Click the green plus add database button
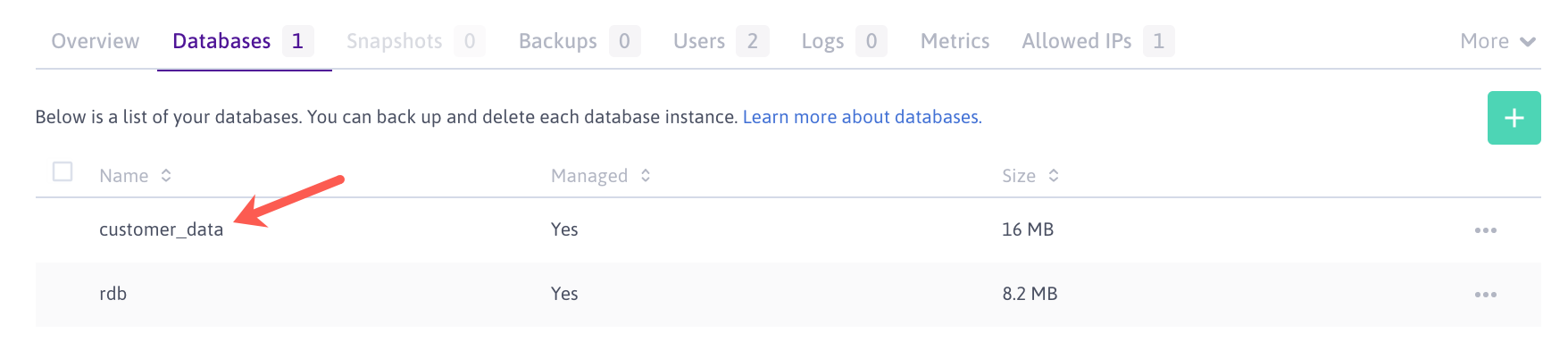This screenshot has width=1568, height=350. pyautogui.click(x=1514, y=118)
